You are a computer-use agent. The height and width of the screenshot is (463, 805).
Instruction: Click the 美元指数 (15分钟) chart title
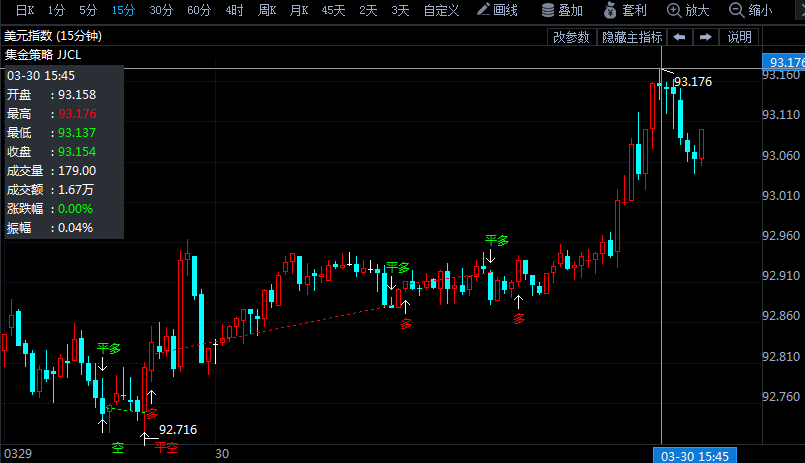click(53, 36)
